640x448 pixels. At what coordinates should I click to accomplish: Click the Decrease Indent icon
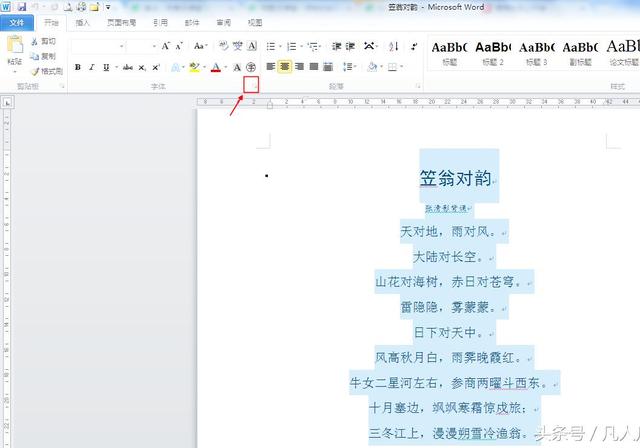(x=336, y=47)
